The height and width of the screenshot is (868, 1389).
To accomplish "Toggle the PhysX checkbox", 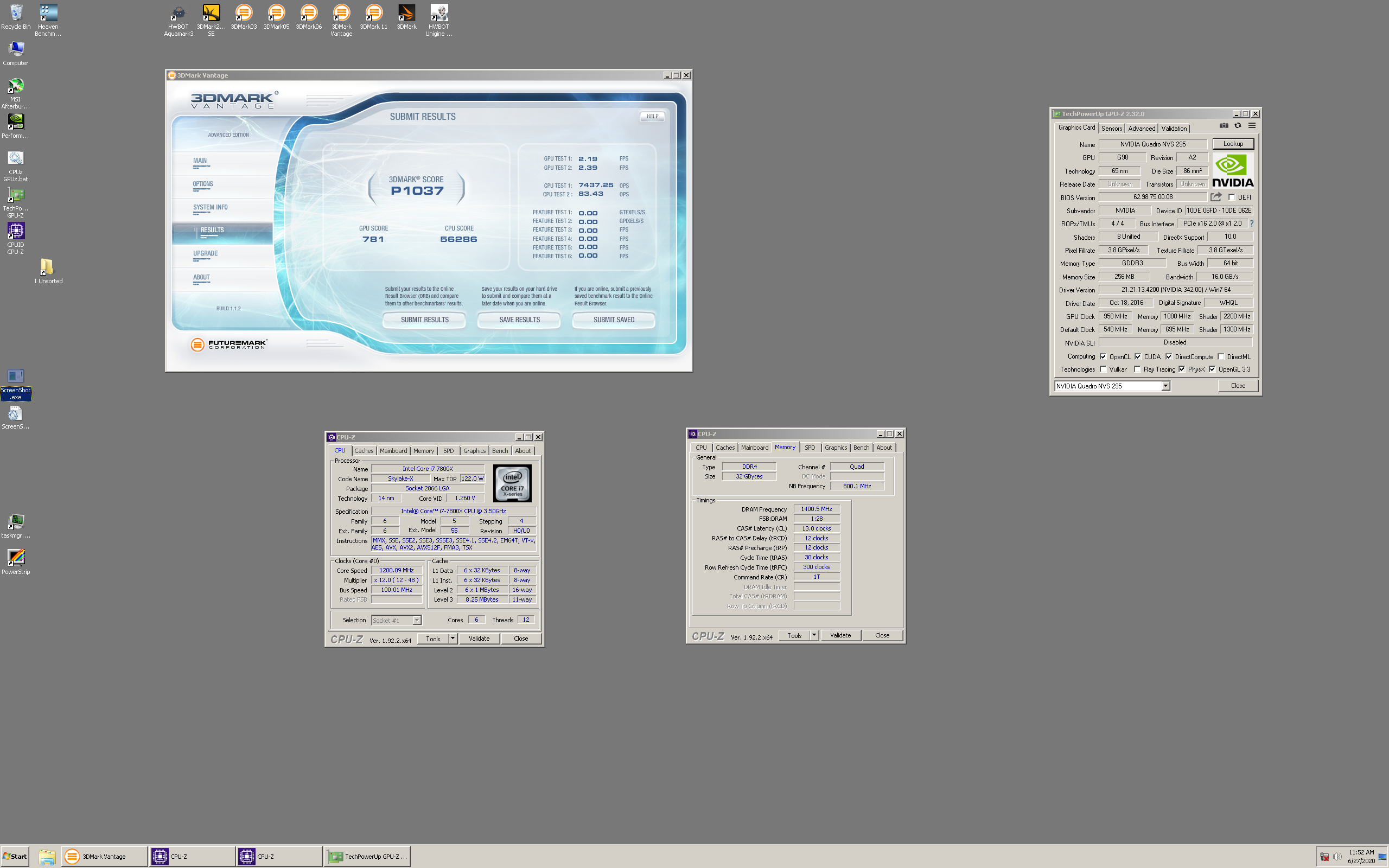I will [1181, 369].
